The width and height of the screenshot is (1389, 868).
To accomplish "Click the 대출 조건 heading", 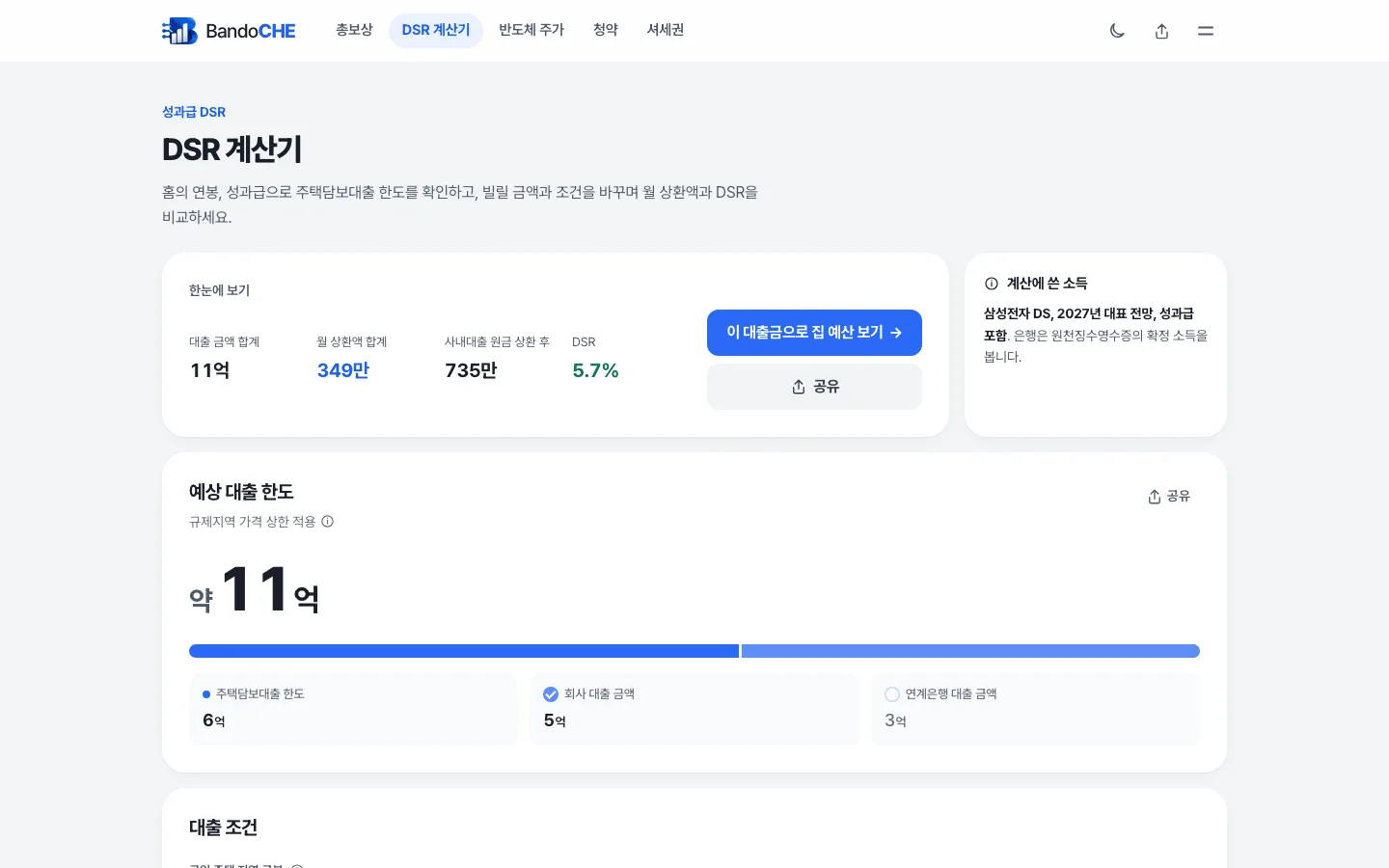I will point(223,827).
